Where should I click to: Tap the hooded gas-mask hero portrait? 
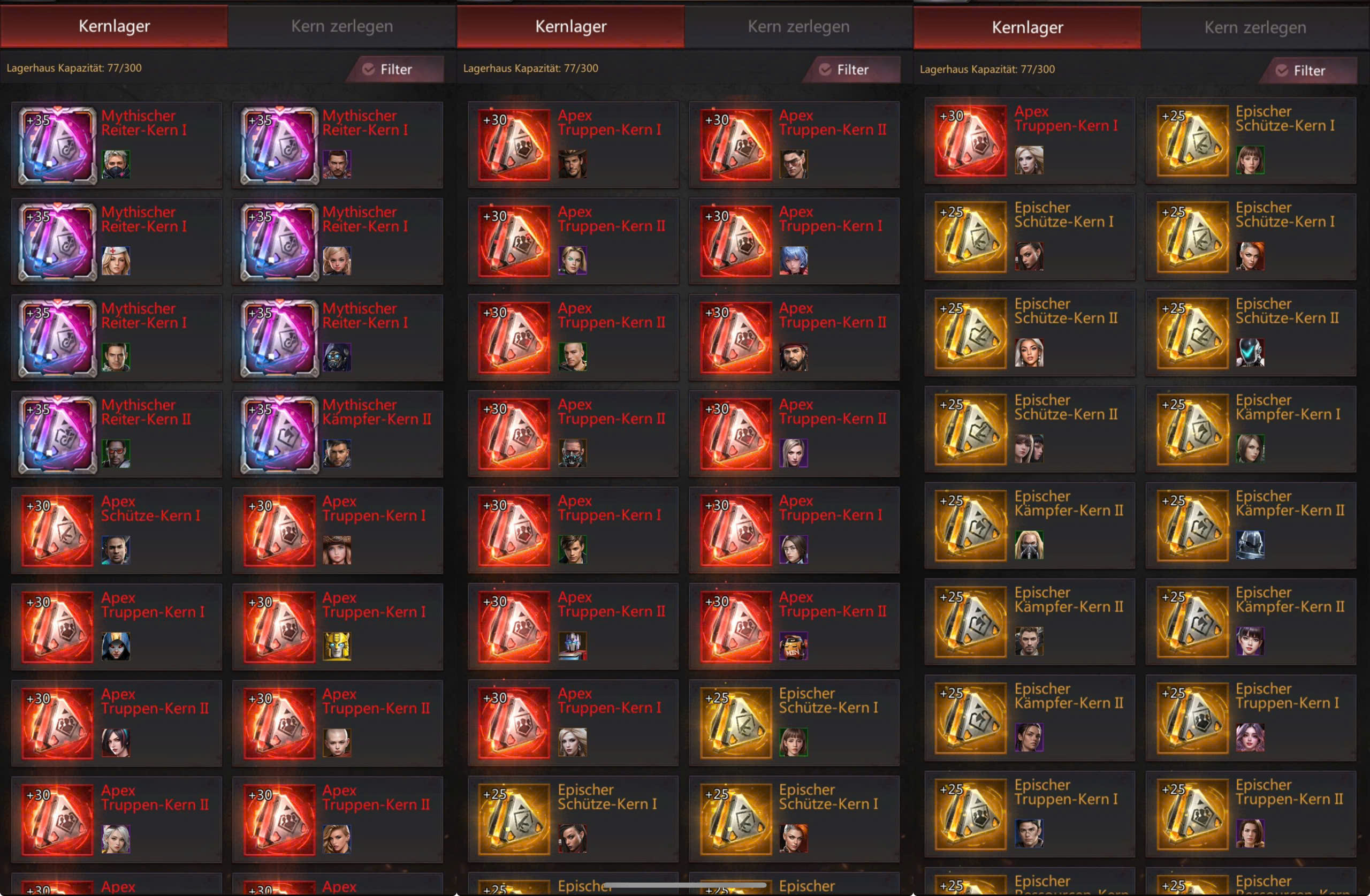point(337,357)
